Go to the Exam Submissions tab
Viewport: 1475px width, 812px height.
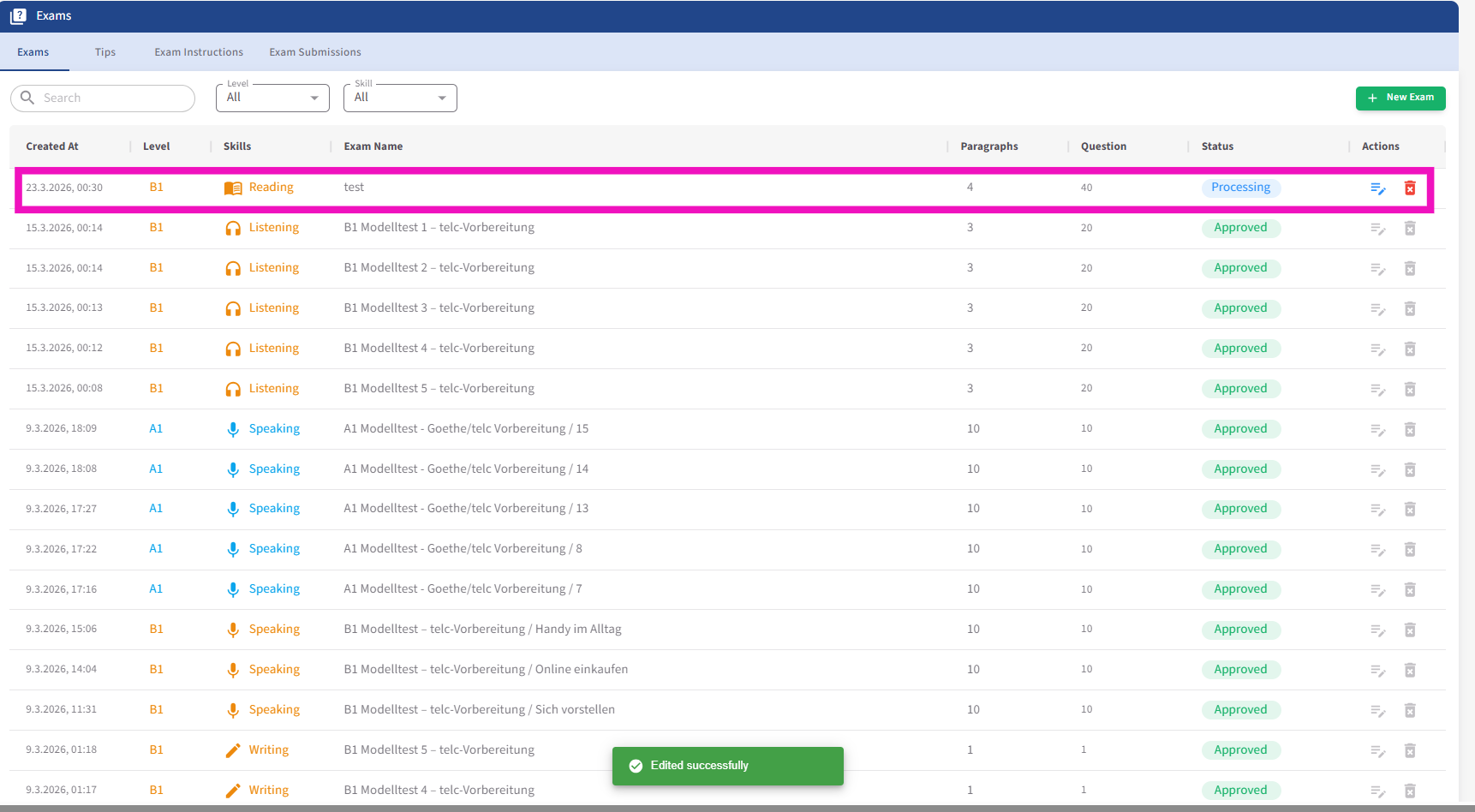315,52
